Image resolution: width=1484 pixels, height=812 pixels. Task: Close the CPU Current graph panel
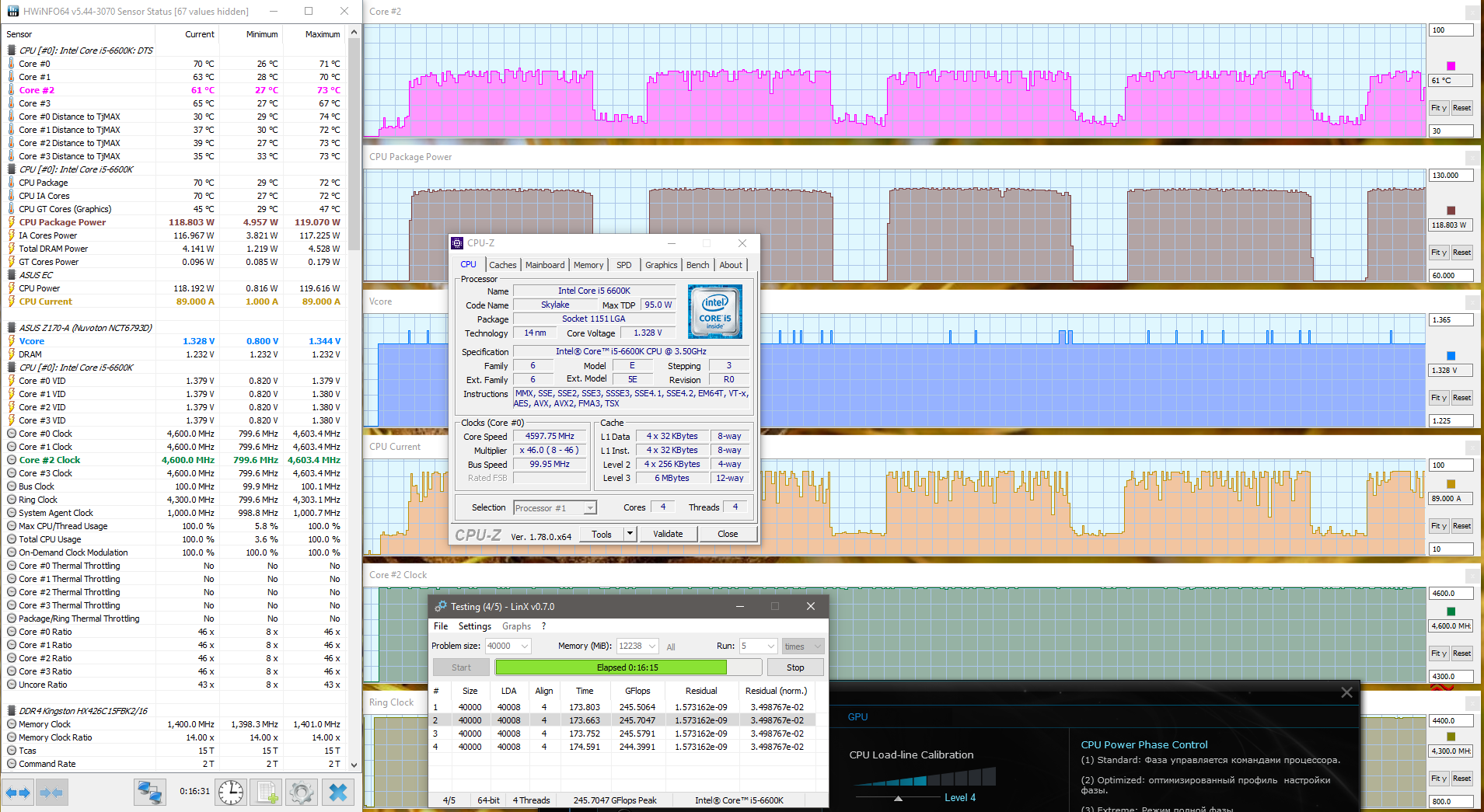coord(1472,447)
